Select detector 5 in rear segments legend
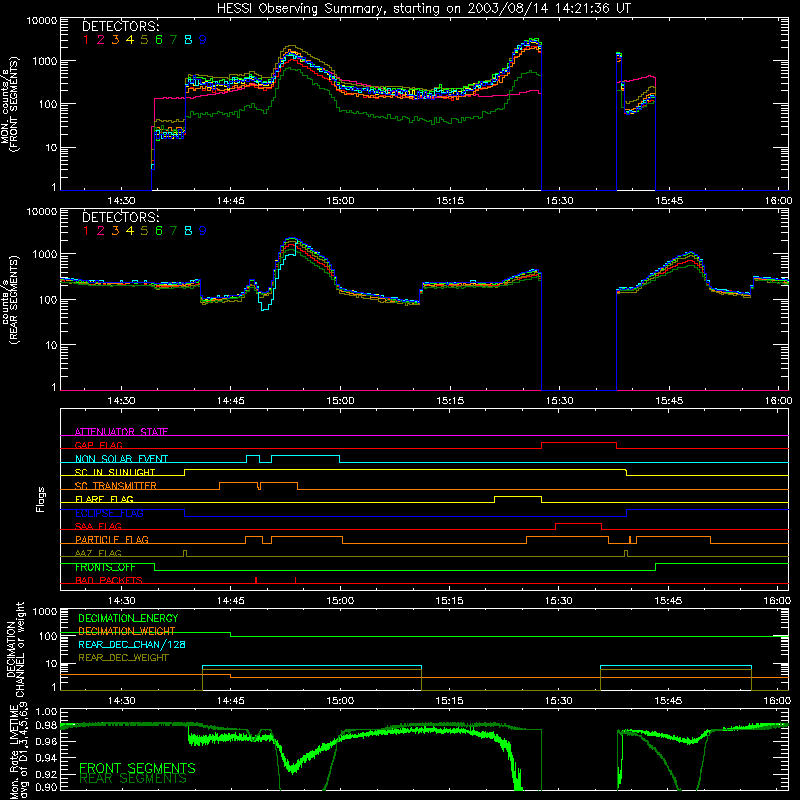Image resolution: width=800 pixels, height=800 pixels. pyautogui.click(x=144, y=231)
